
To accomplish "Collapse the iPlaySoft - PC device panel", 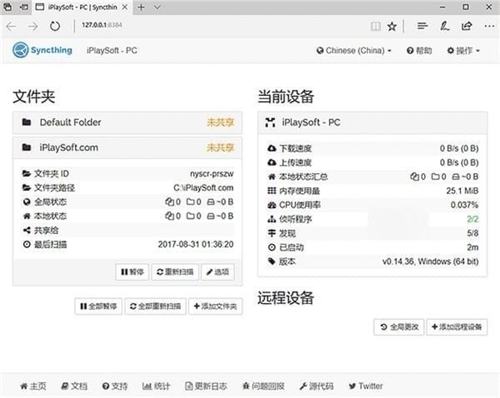I will [372, 123].
